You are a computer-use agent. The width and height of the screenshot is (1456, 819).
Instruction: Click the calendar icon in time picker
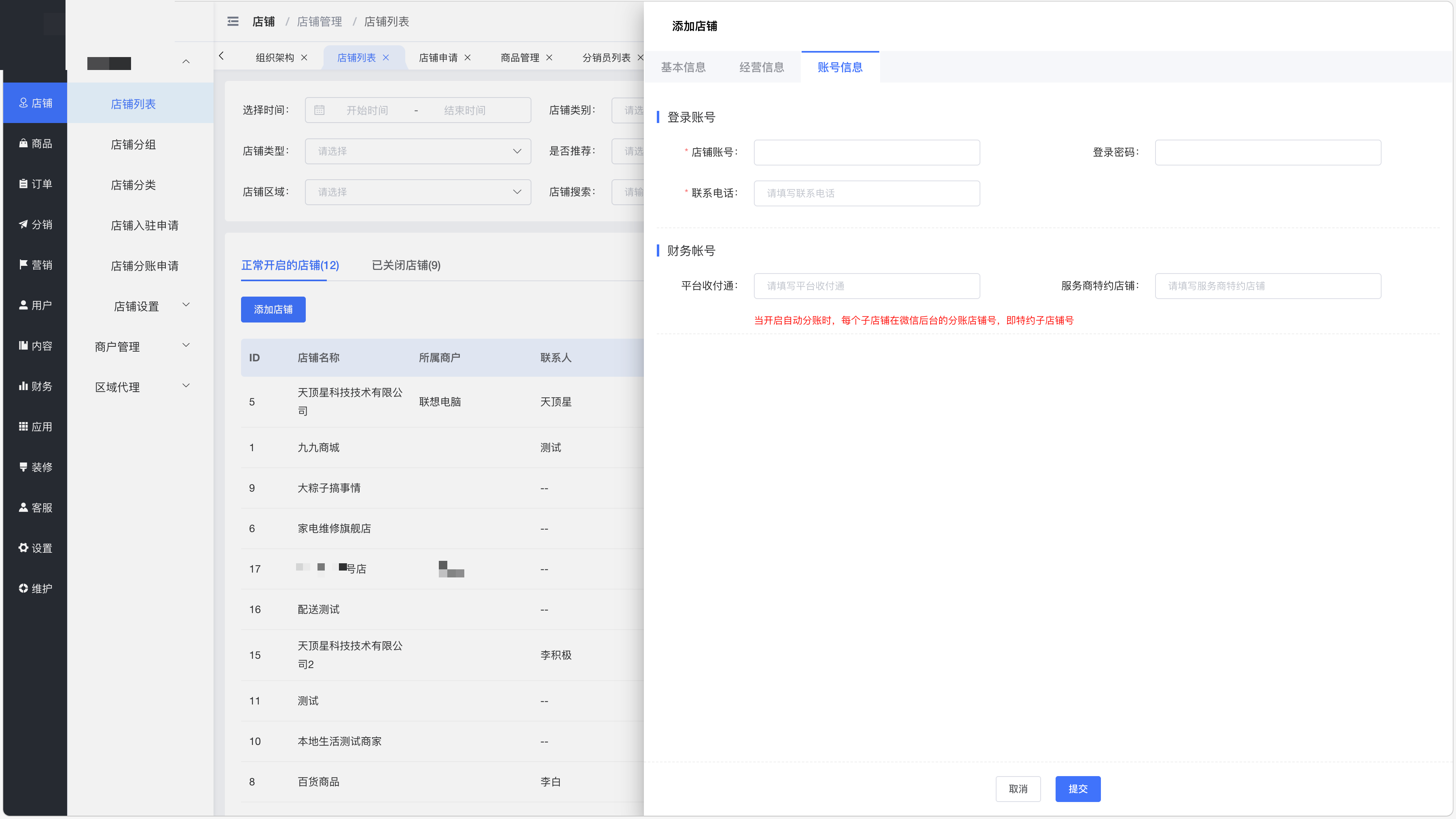point(320,110)
